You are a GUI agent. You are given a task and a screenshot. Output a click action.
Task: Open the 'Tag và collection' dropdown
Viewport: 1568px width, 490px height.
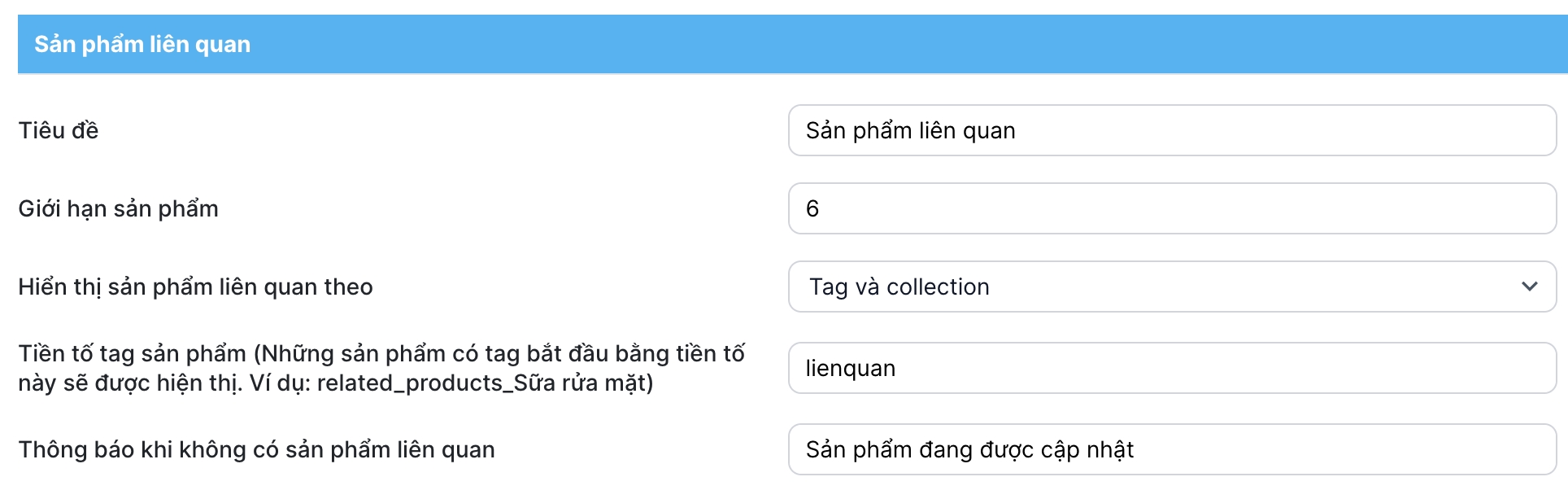click(x=1171, y=287)
